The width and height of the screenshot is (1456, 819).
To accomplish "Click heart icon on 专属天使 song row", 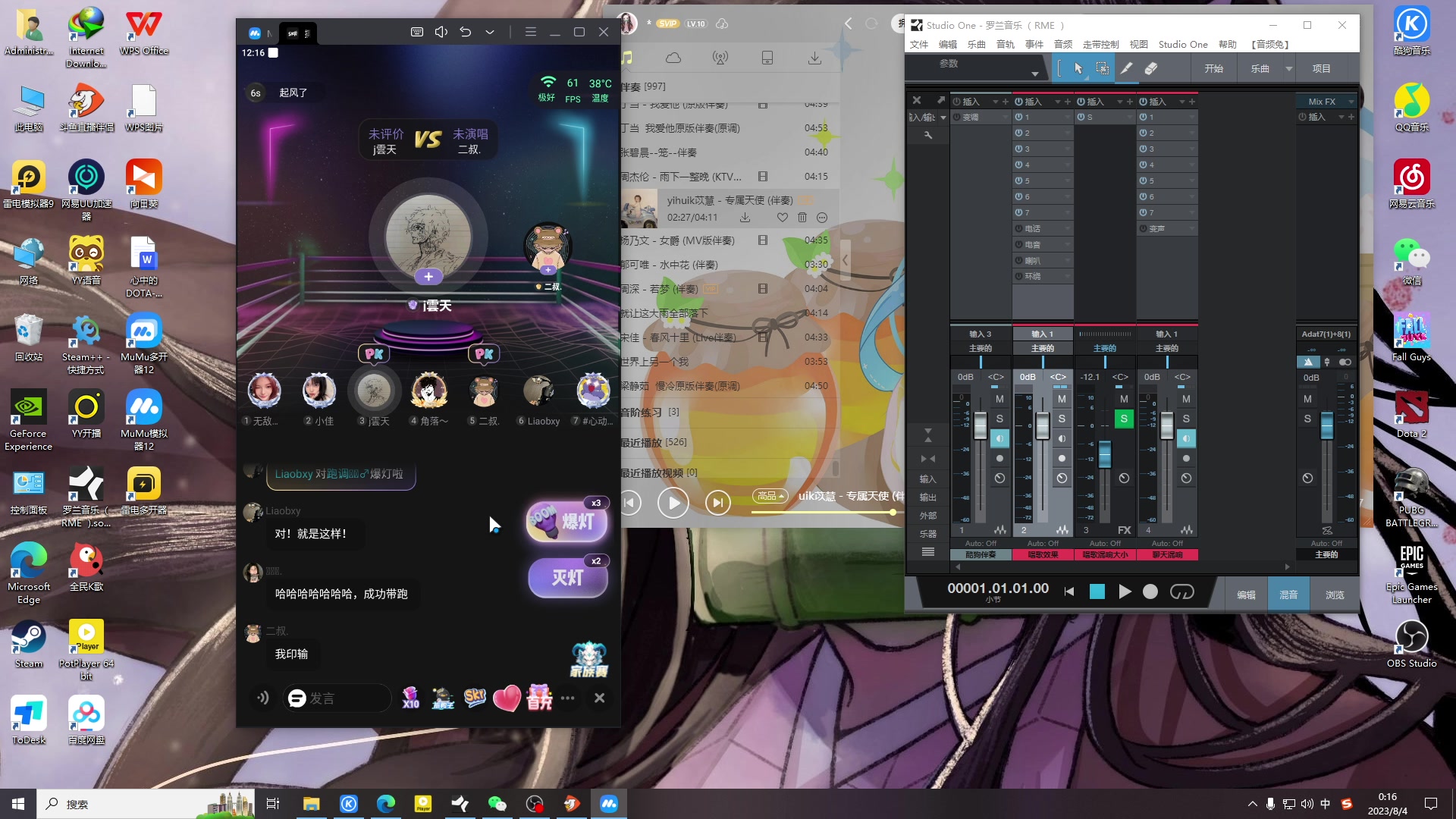I will point(783,218).
